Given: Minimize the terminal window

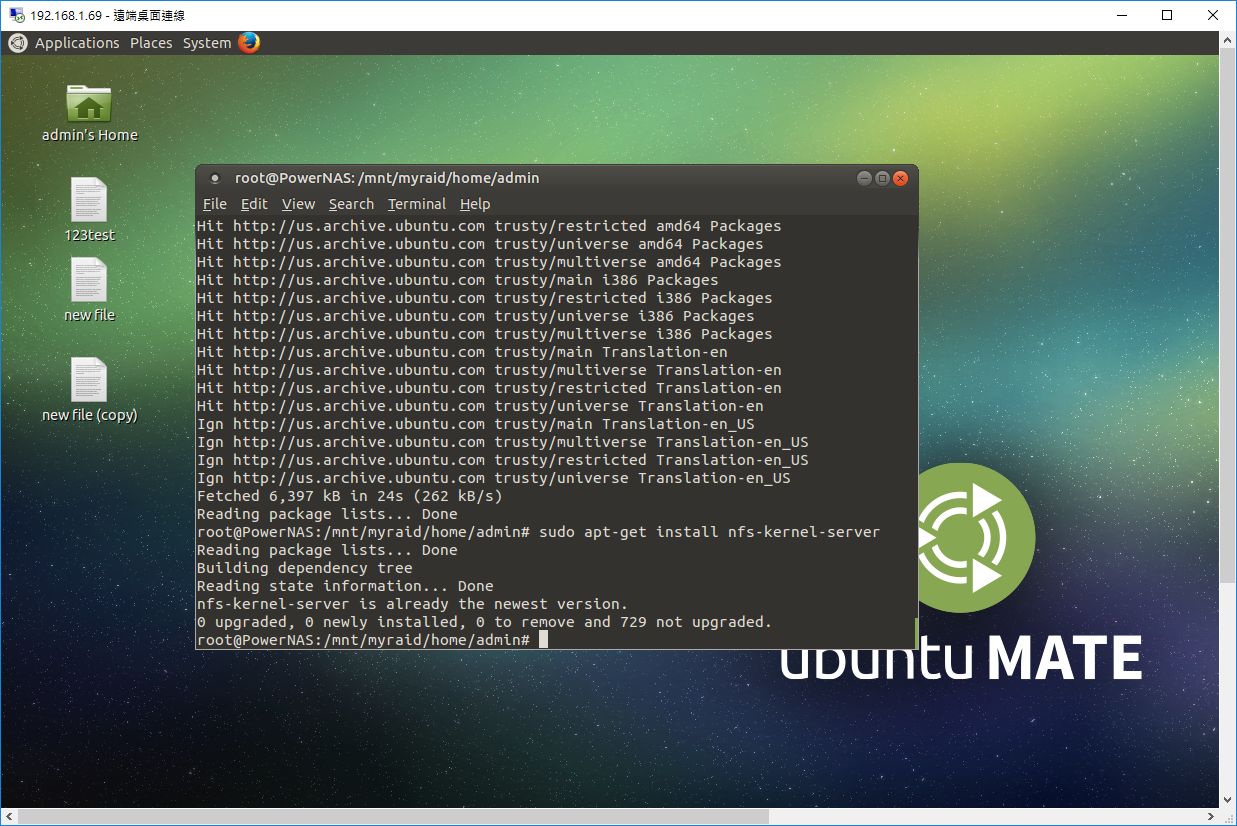Looking at the screenshot, I should (x=864, y=178).
